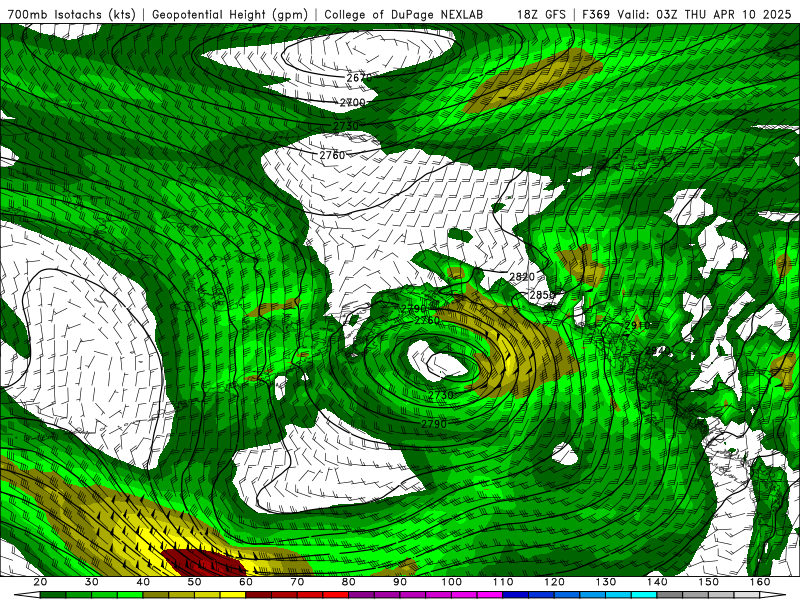Screen dimensions: 800x600
Task: Click the dark red wind maximum on the map
Action: pyautogui.click(x=204, y=563)
